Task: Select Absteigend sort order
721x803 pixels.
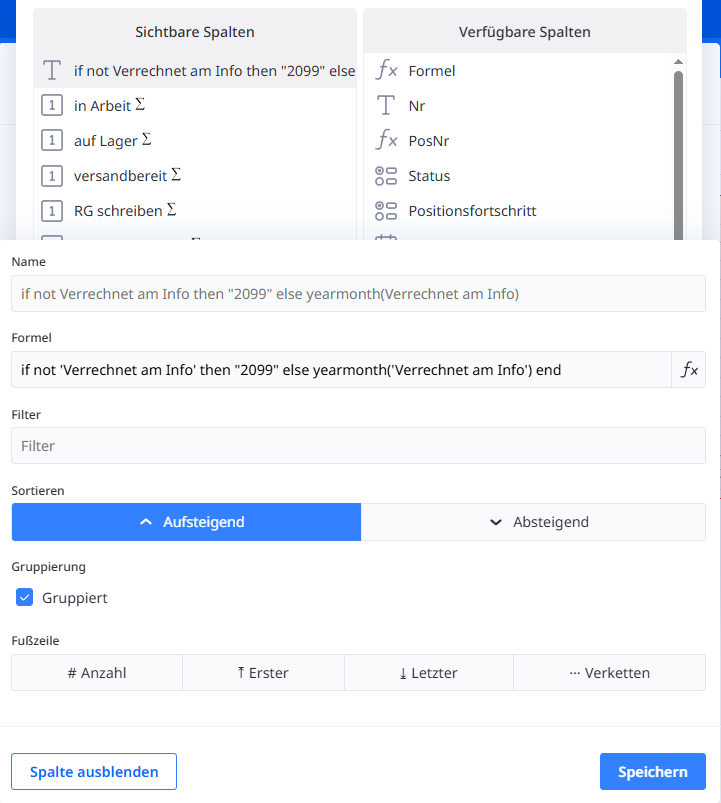Action: pyautogui.click(x=533, y=522)
